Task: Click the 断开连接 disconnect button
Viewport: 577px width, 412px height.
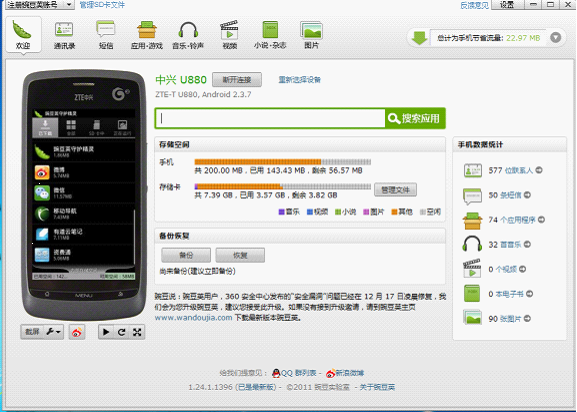Action: click(237, 79)
